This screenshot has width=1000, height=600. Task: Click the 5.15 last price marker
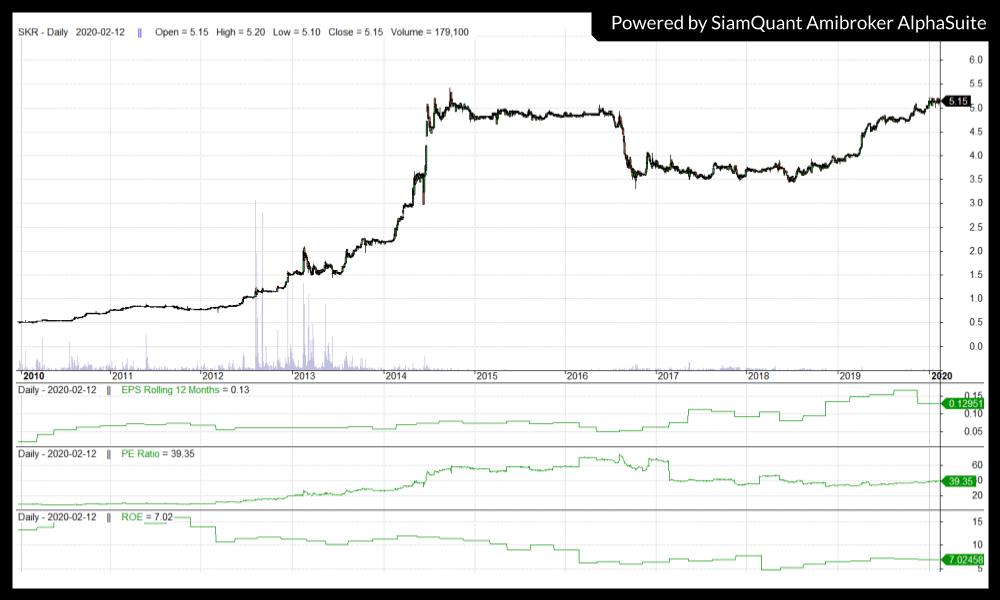click(x=958, y=102)
